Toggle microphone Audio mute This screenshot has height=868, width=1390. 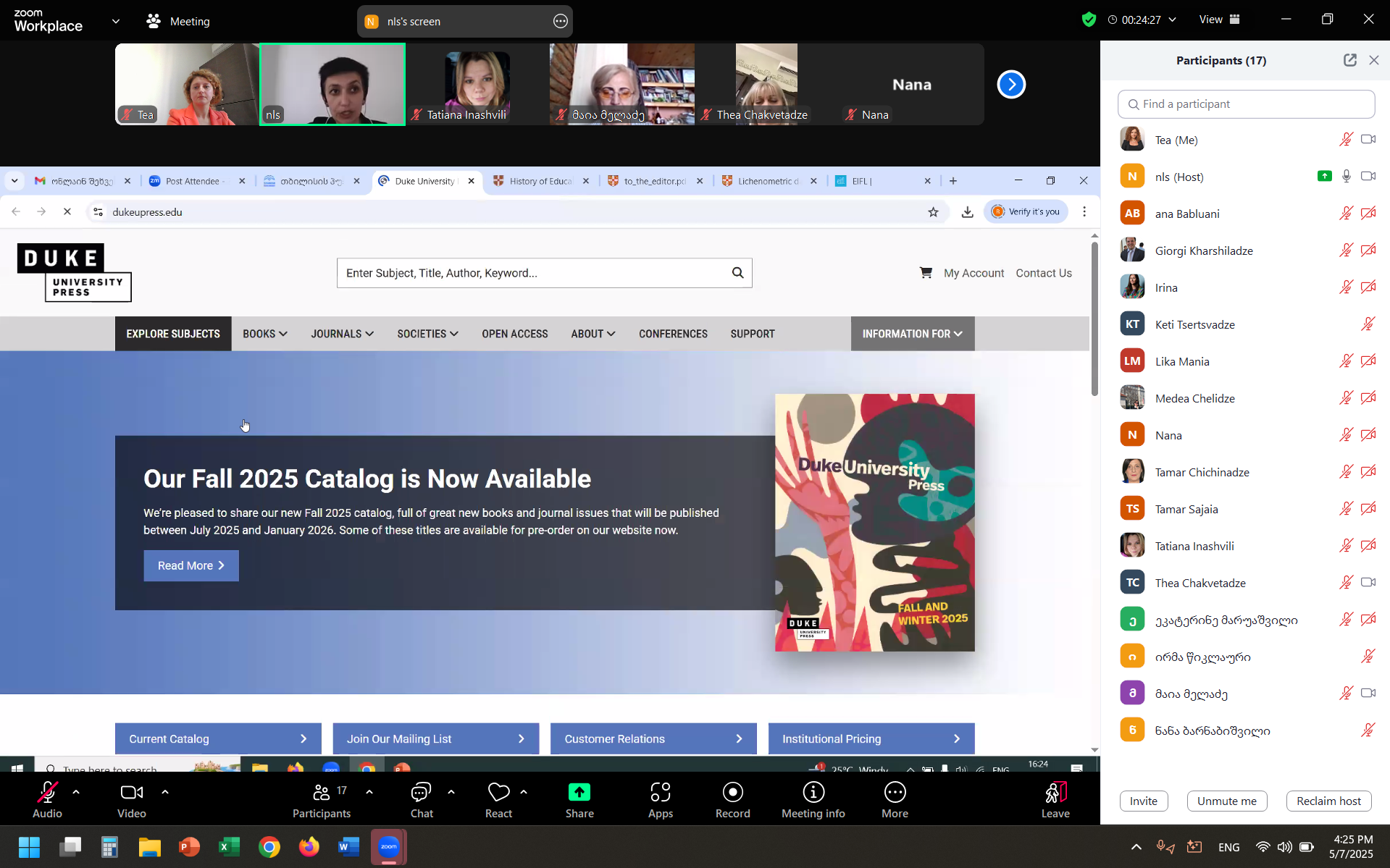(x=47, y=800)
